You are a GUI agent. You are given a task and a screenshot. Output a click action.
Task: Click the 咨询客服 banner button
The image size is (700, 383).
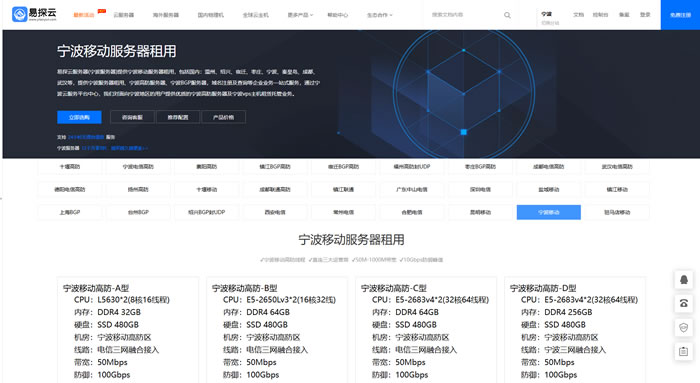[x=133, y=117]
